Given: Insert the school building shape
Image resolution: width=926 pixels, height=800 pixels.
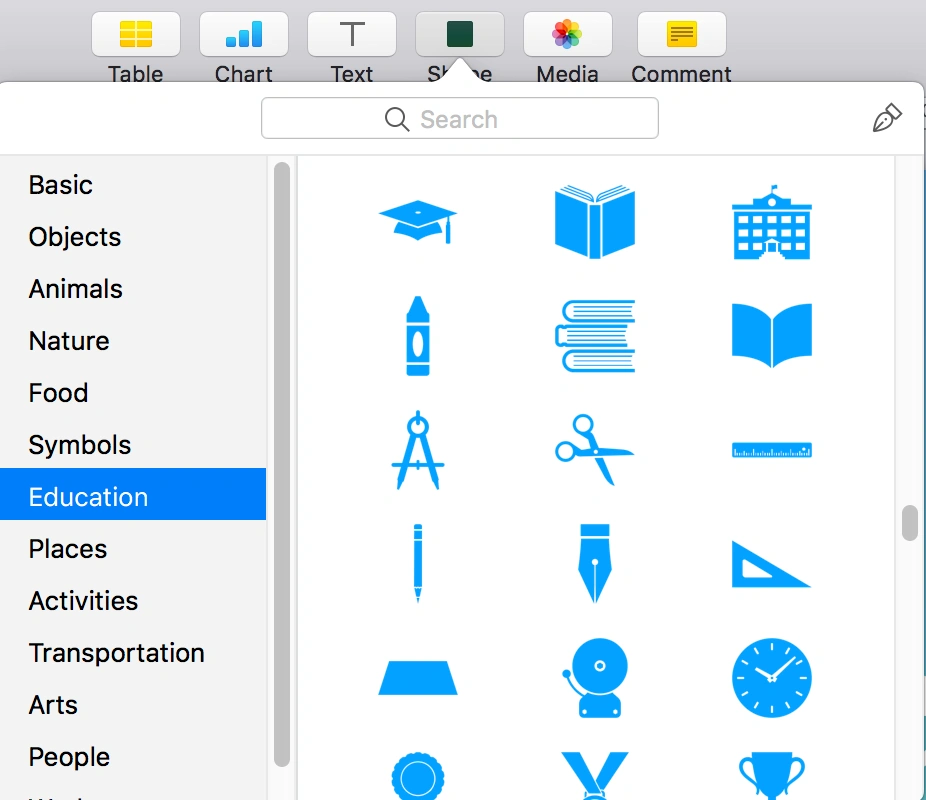Looking at the screenshot, I should (x=772, y=222).
